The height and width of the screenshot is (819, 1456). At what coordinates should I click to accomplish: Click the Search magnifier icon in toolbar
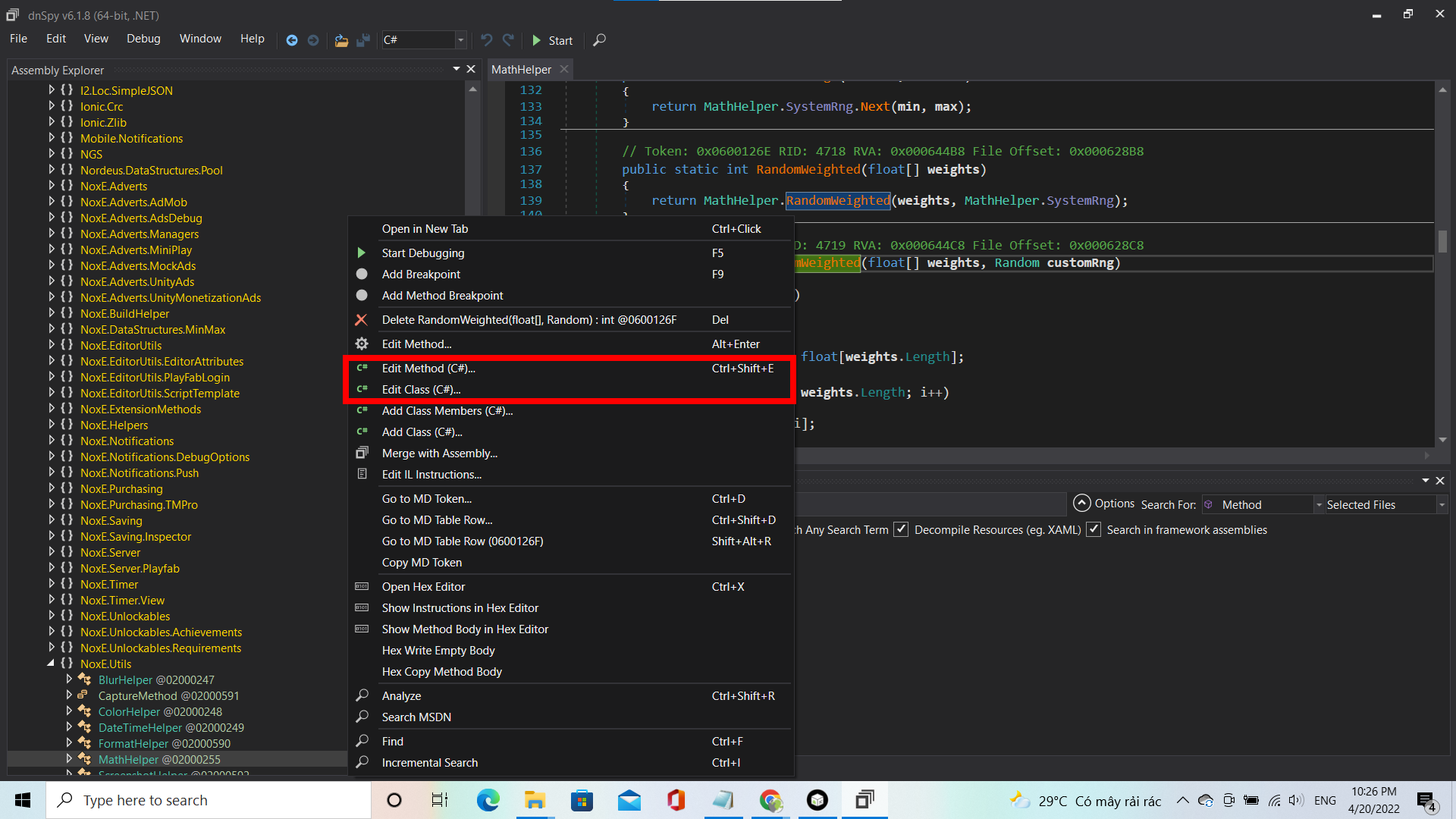click(599, 40)
